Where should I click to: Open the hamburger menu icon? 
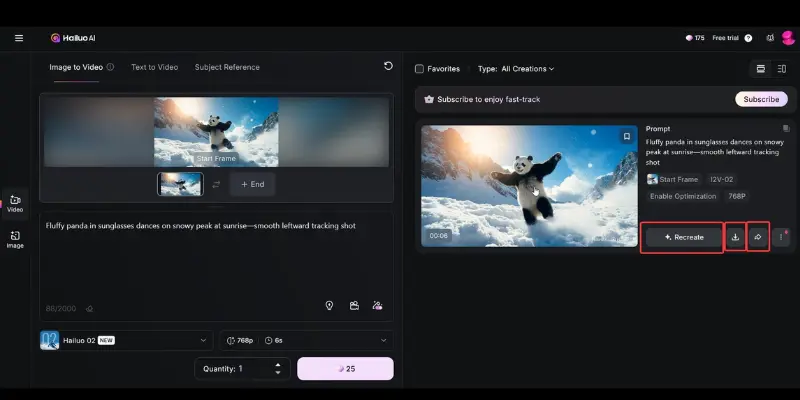(x=19, y=38)
